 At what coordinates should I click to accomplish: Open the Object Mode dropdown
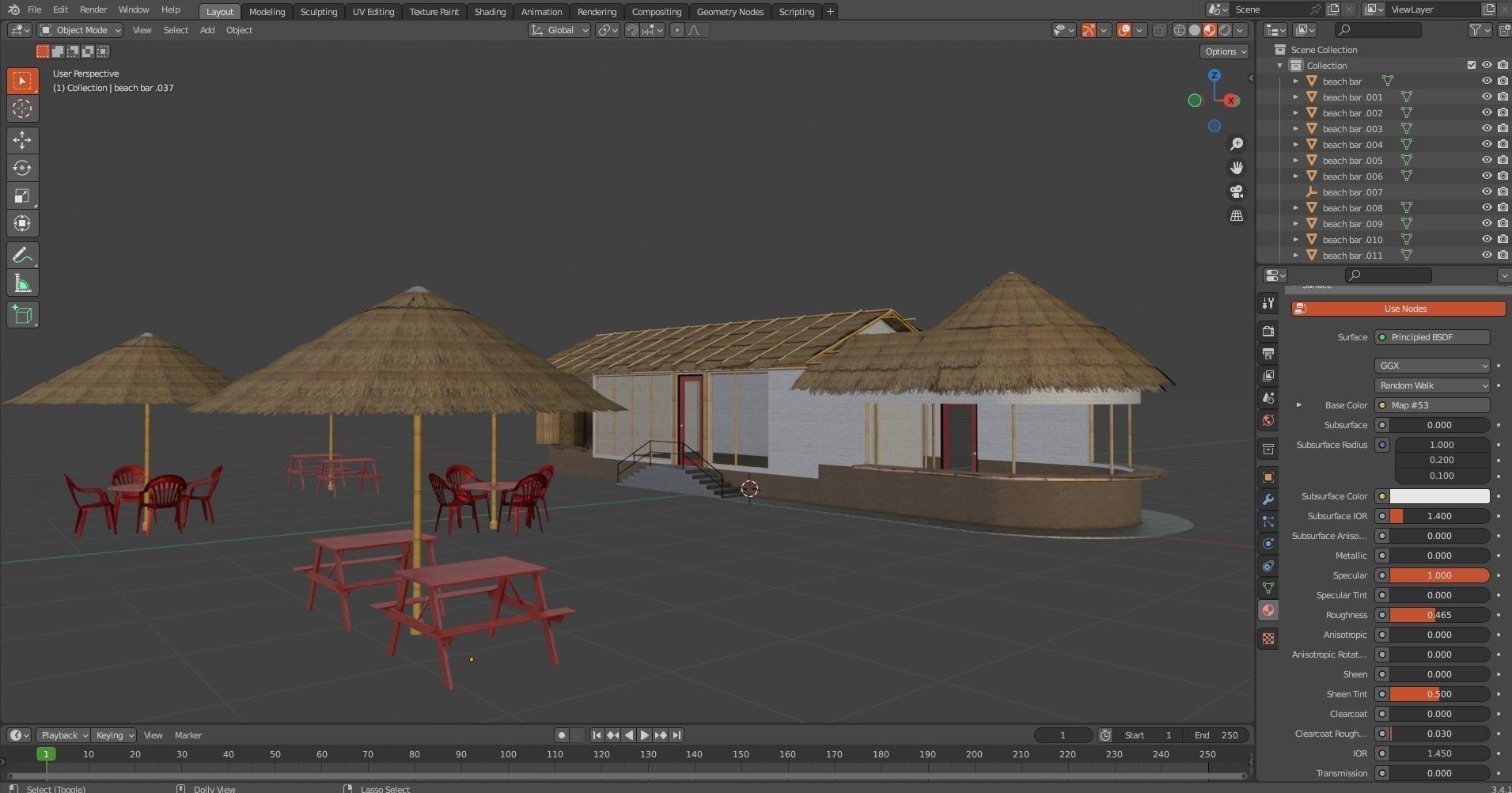click(x=81, y=30)
